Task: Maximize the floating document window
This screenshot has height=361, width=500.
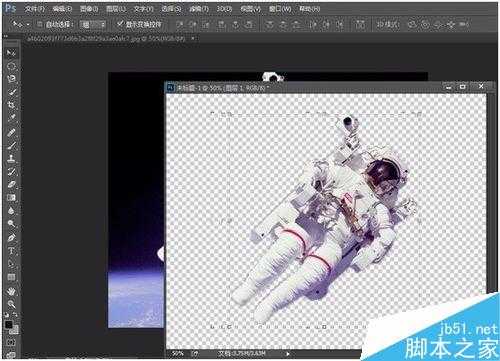Action: click(x=463, y=87)
